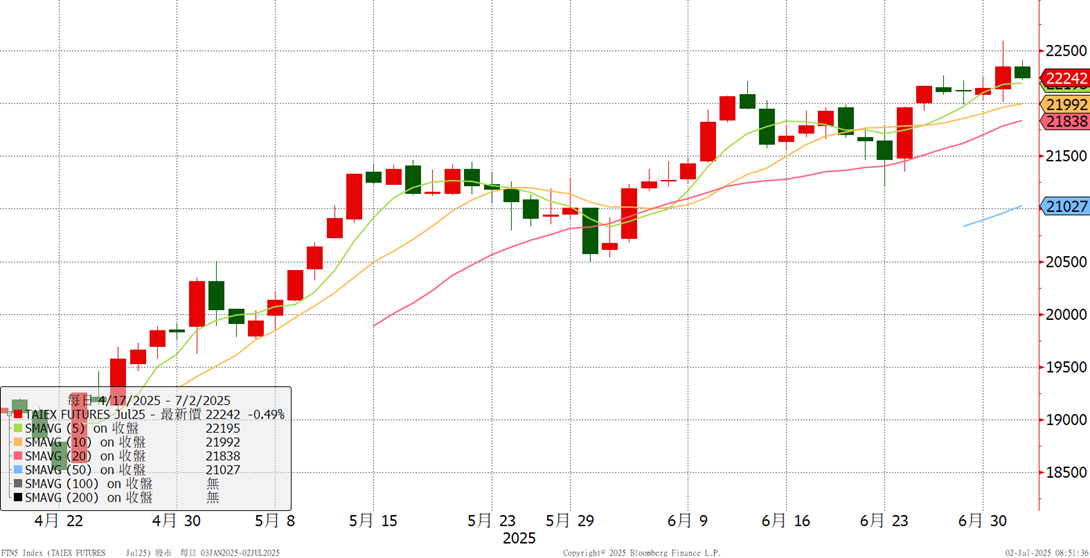Click the 5月 29 date axis label

click(570, 521)
